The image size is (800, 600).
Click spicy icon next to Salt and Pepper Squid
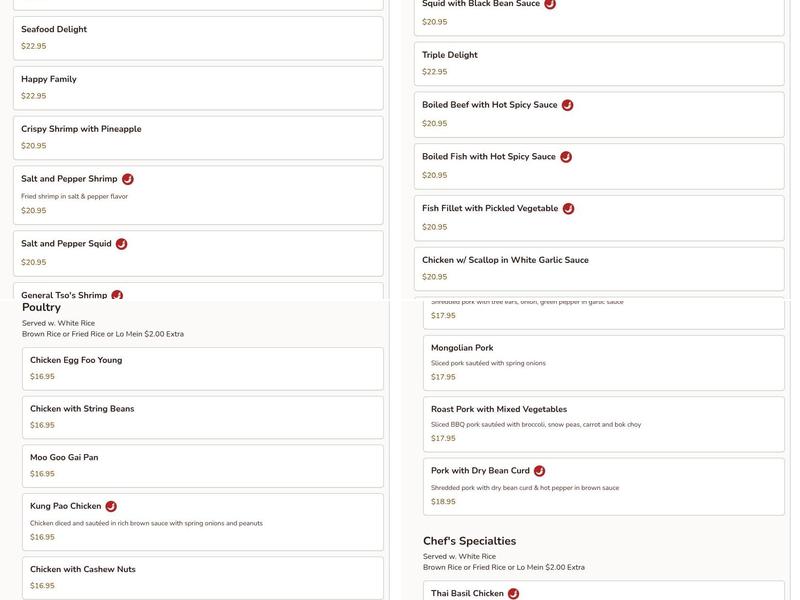coord(122,244)
